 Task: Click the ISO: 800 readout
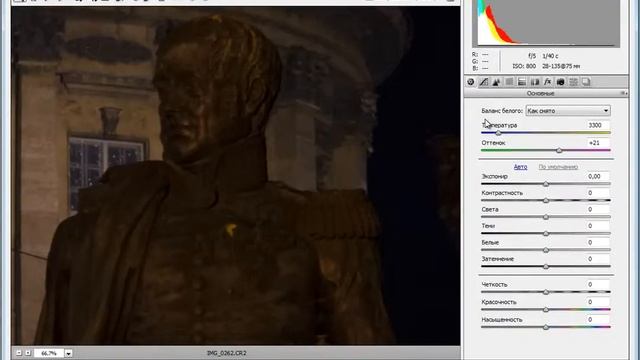pos(524,66)
